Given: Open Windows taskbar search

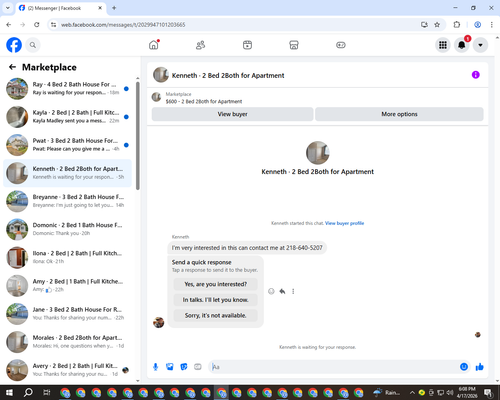Looking at the screenshot, I should pos(28,392).
